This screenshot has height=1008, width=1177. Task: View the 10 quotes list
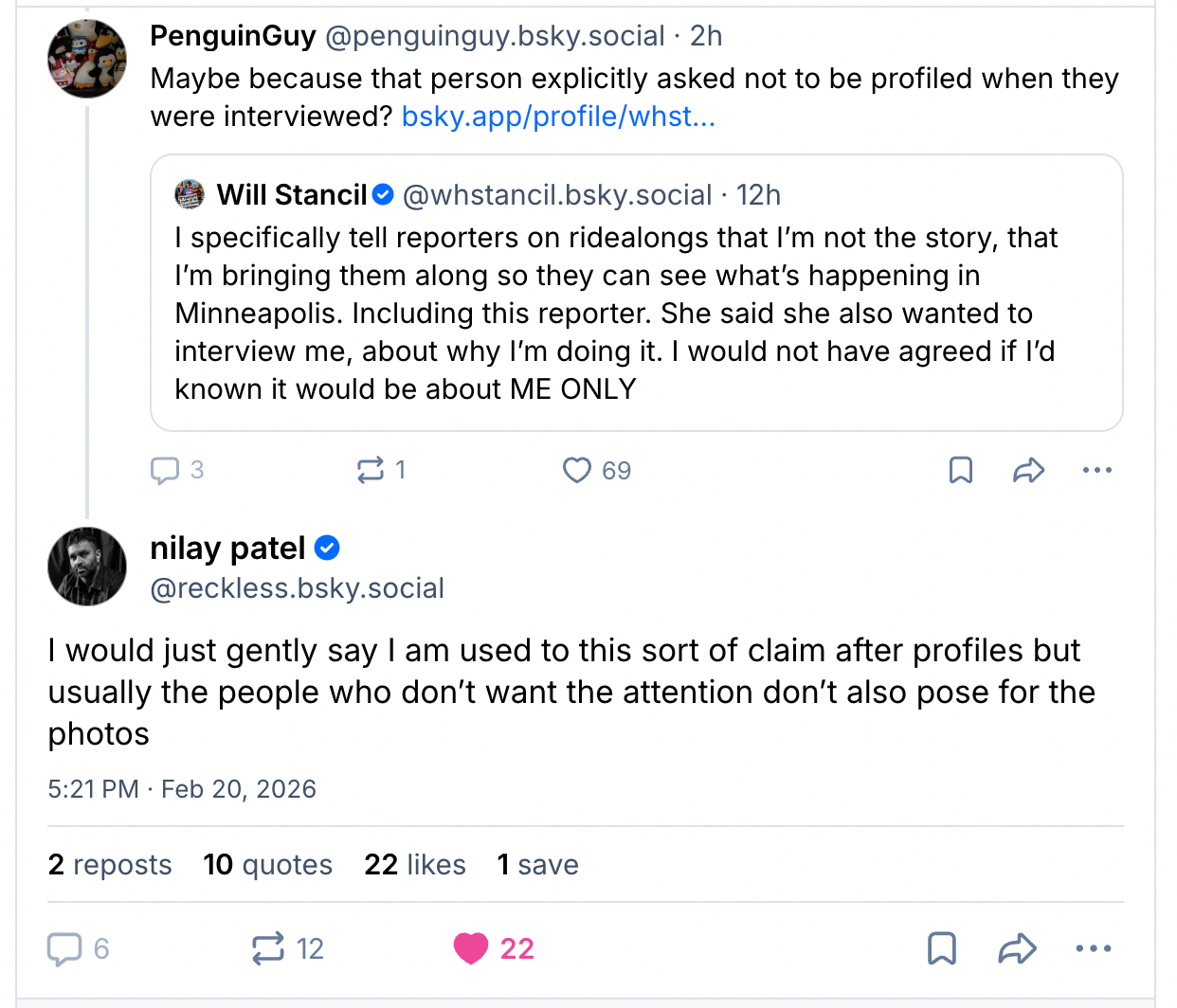(x=267, y=865)
